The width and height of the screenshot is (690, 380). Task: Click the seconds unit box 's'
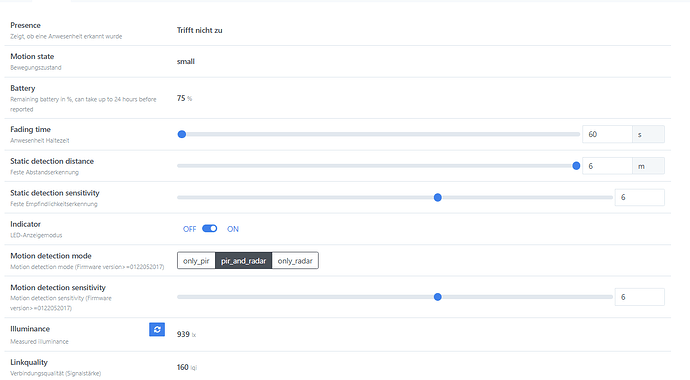coord(648,134)
